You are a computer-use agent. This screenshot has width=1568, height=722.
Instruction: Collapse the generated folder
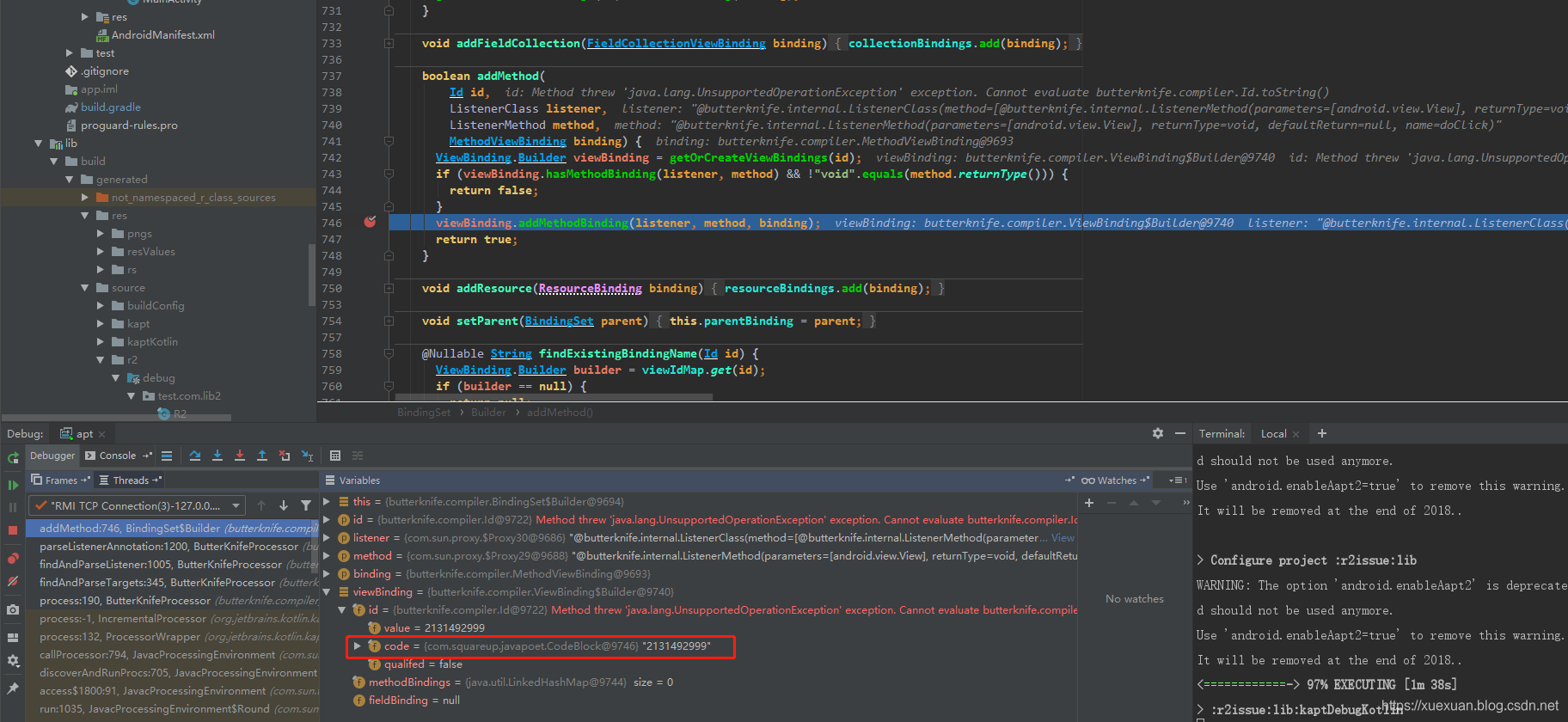[x=70, y=180]
